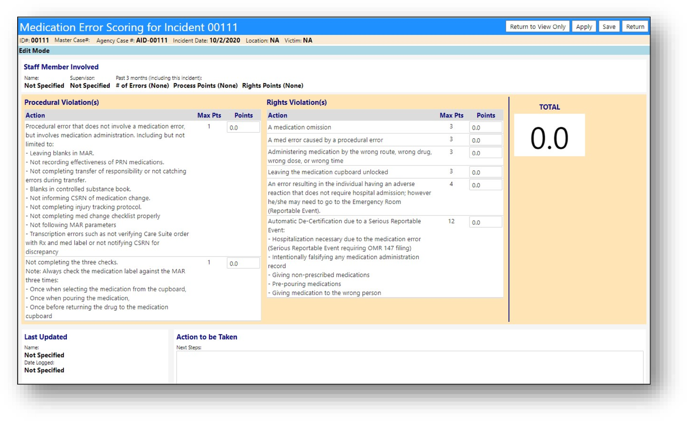
Task: Click the '# of Errors (None)' text
Action: [142, 85]
